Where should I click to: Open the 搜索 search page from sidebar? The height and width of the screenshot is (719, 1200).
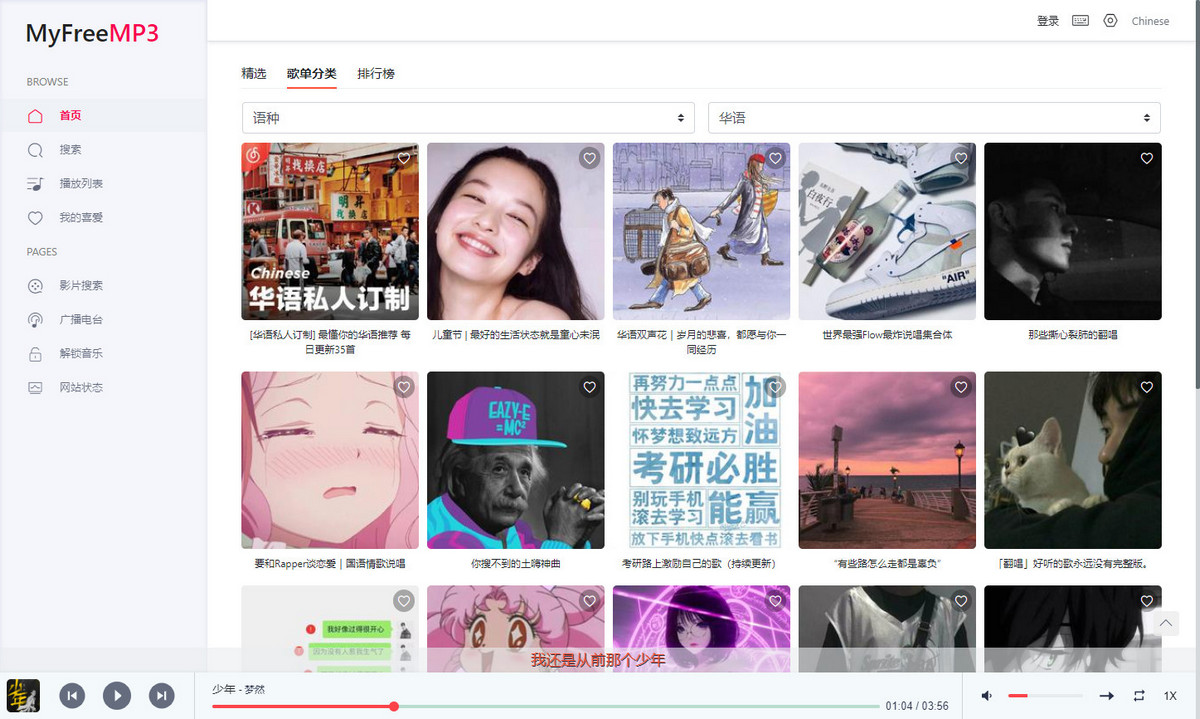point(69,150)
